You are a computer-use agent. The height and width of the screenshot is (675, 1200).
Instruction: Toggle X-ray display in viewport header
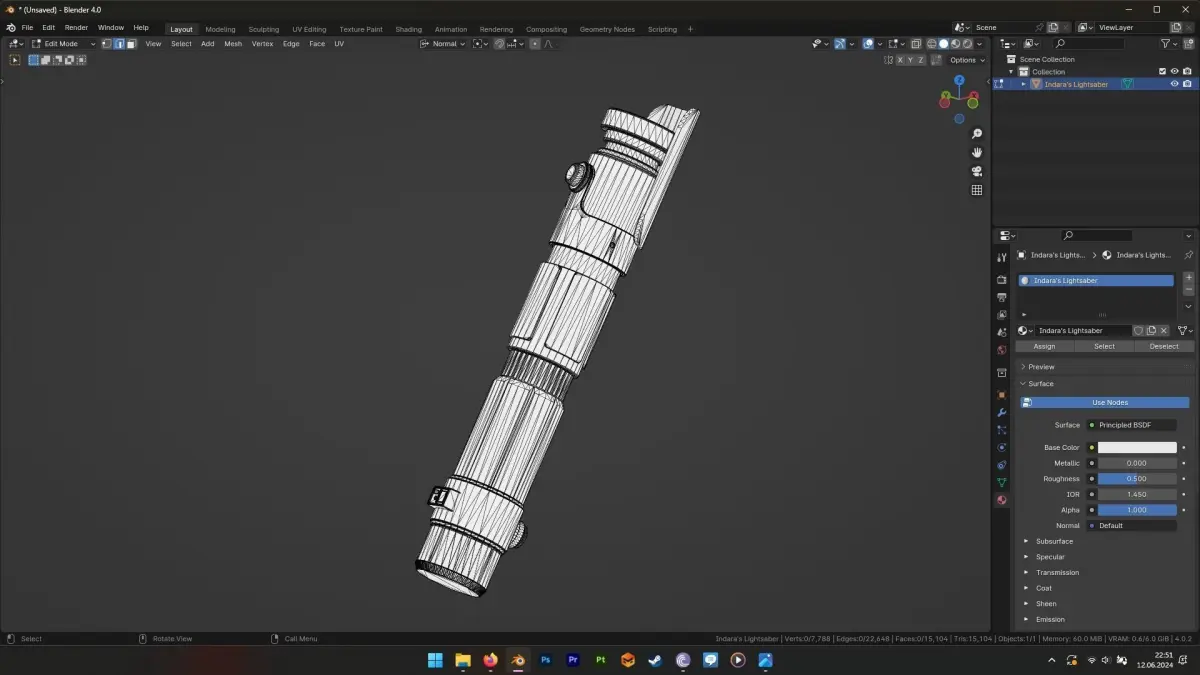916,44
